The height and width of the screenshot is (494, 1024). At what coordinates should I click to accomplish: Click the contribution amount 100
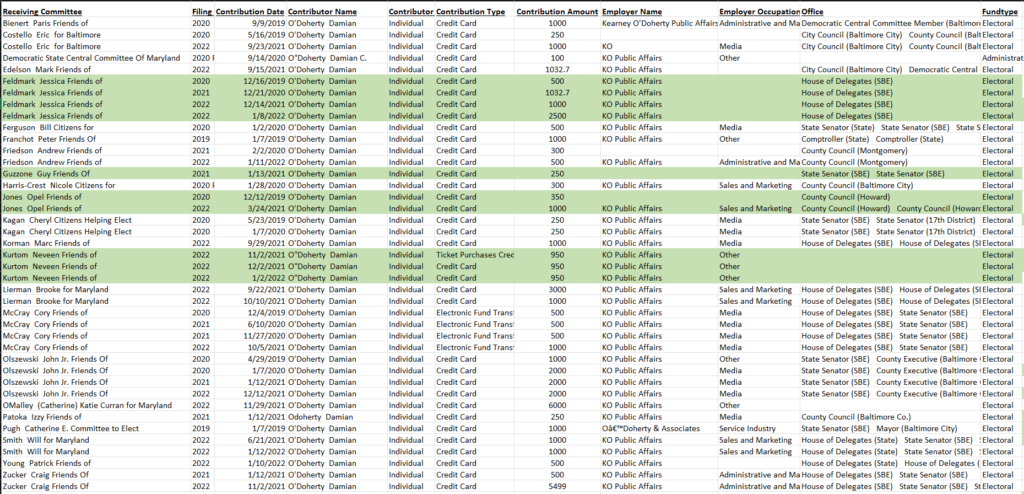point(557,58)
